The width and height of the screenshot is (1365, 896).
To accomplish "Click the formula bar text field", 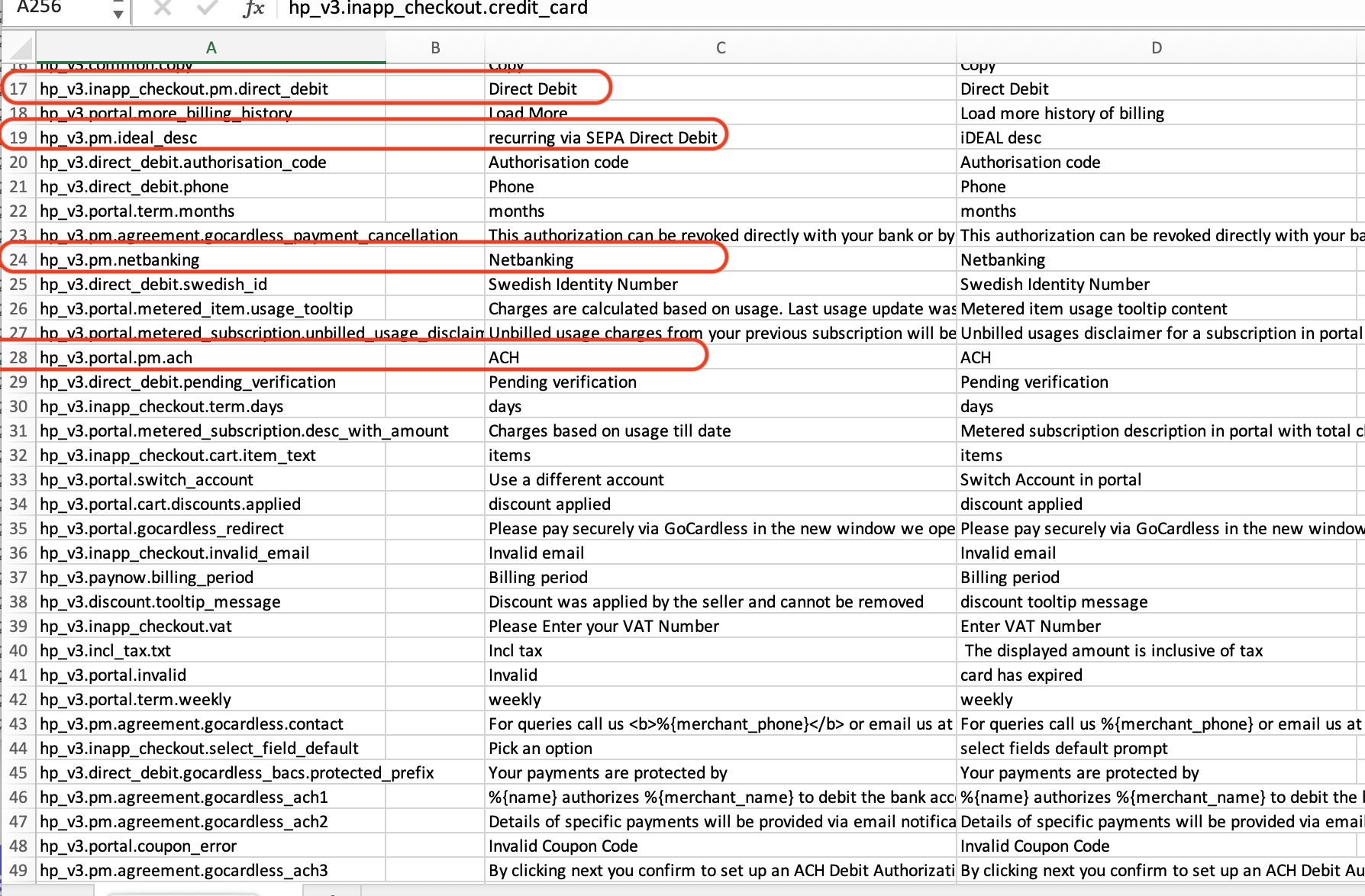I will pos(763,9).
